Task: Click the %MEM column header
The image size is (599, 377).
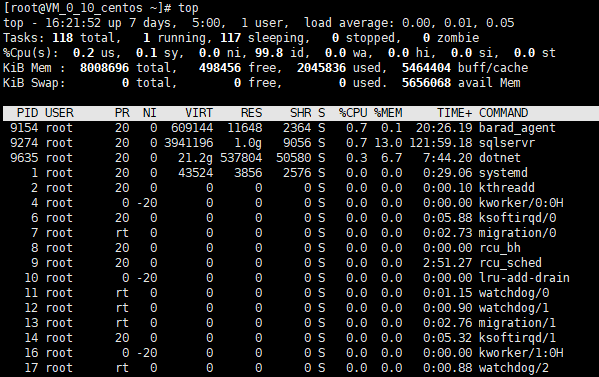Action: click(388, 113)
